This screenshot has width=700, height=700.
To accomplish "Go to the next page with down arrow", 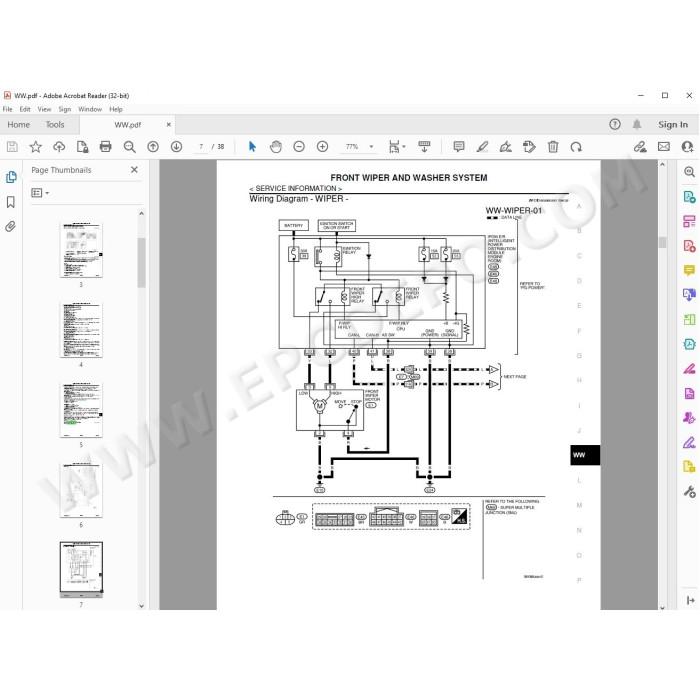I will click(x=176, y=146).
